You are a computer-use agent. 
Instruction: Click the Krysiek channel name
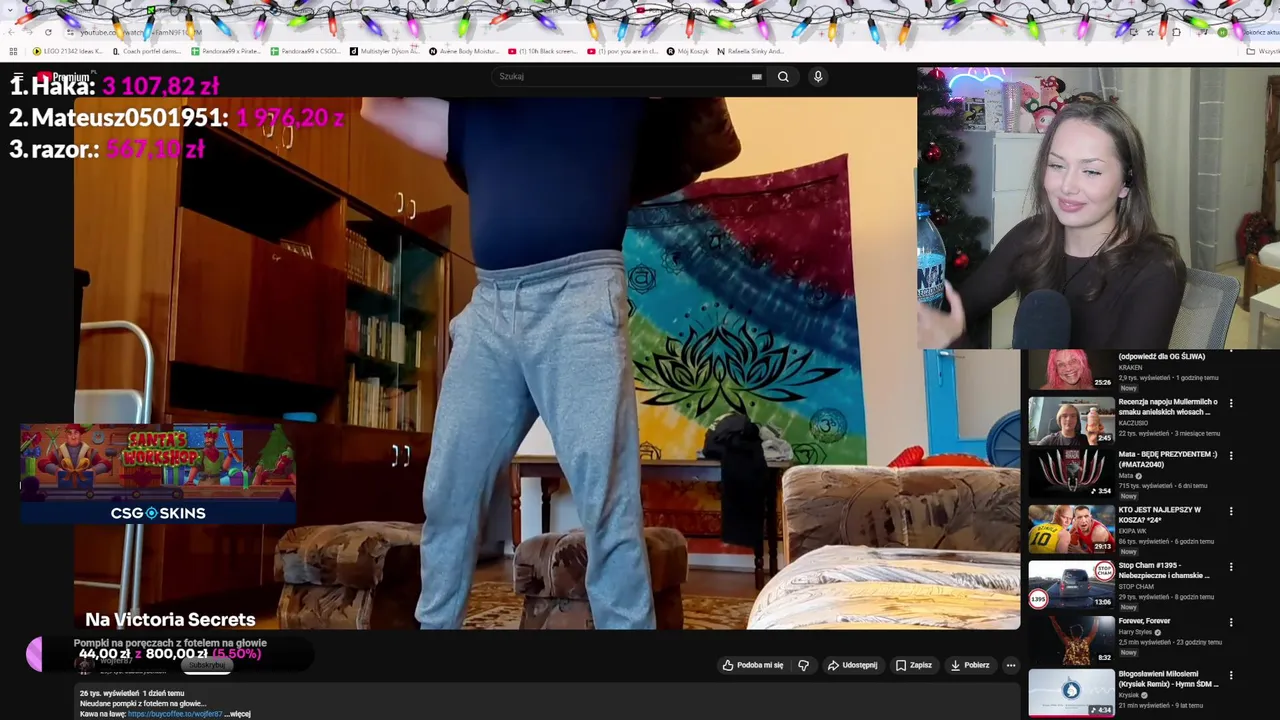point(1130,695)
